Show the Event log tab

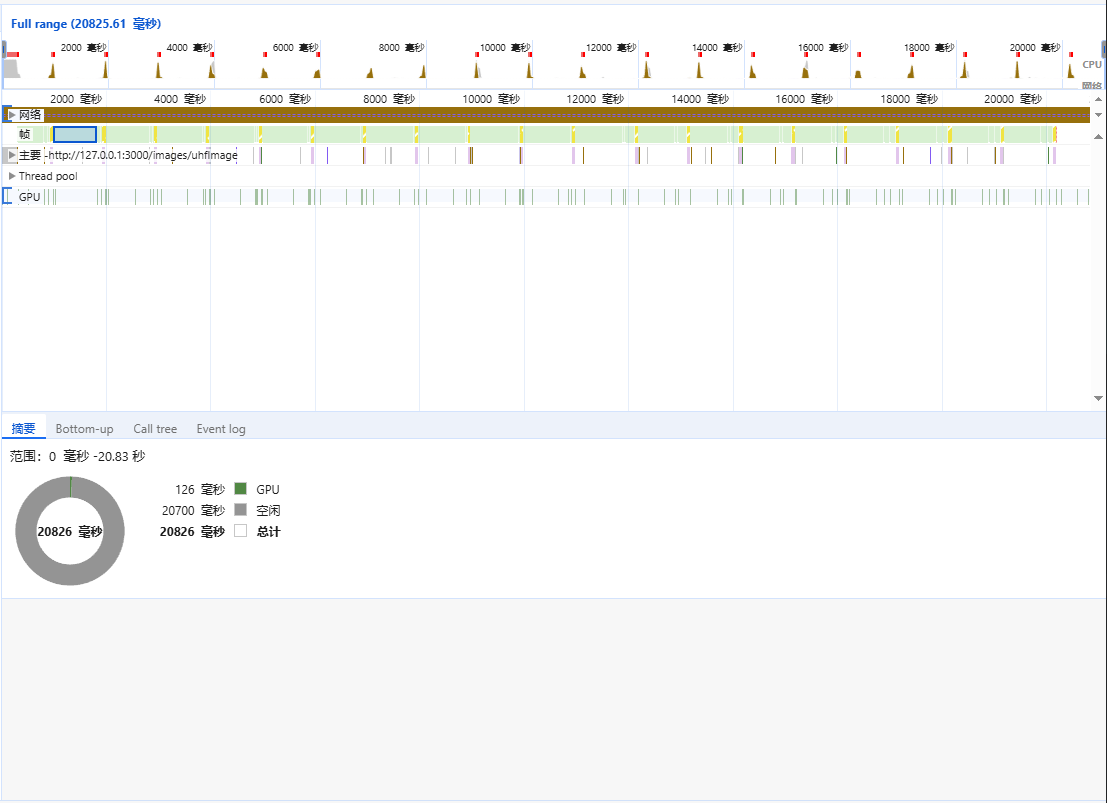220,429
